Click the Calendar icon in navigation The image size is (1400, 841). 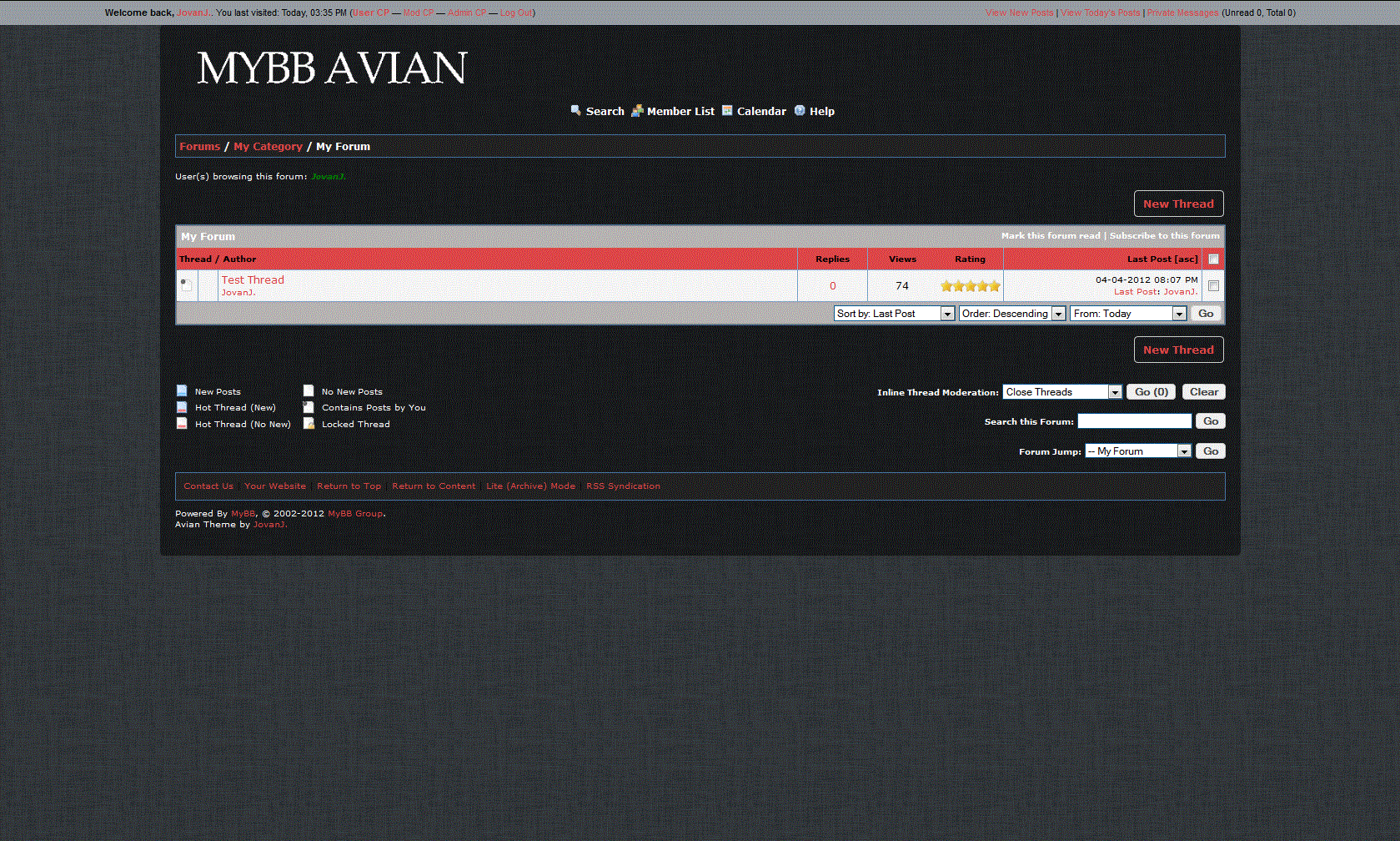coord(727,110)
